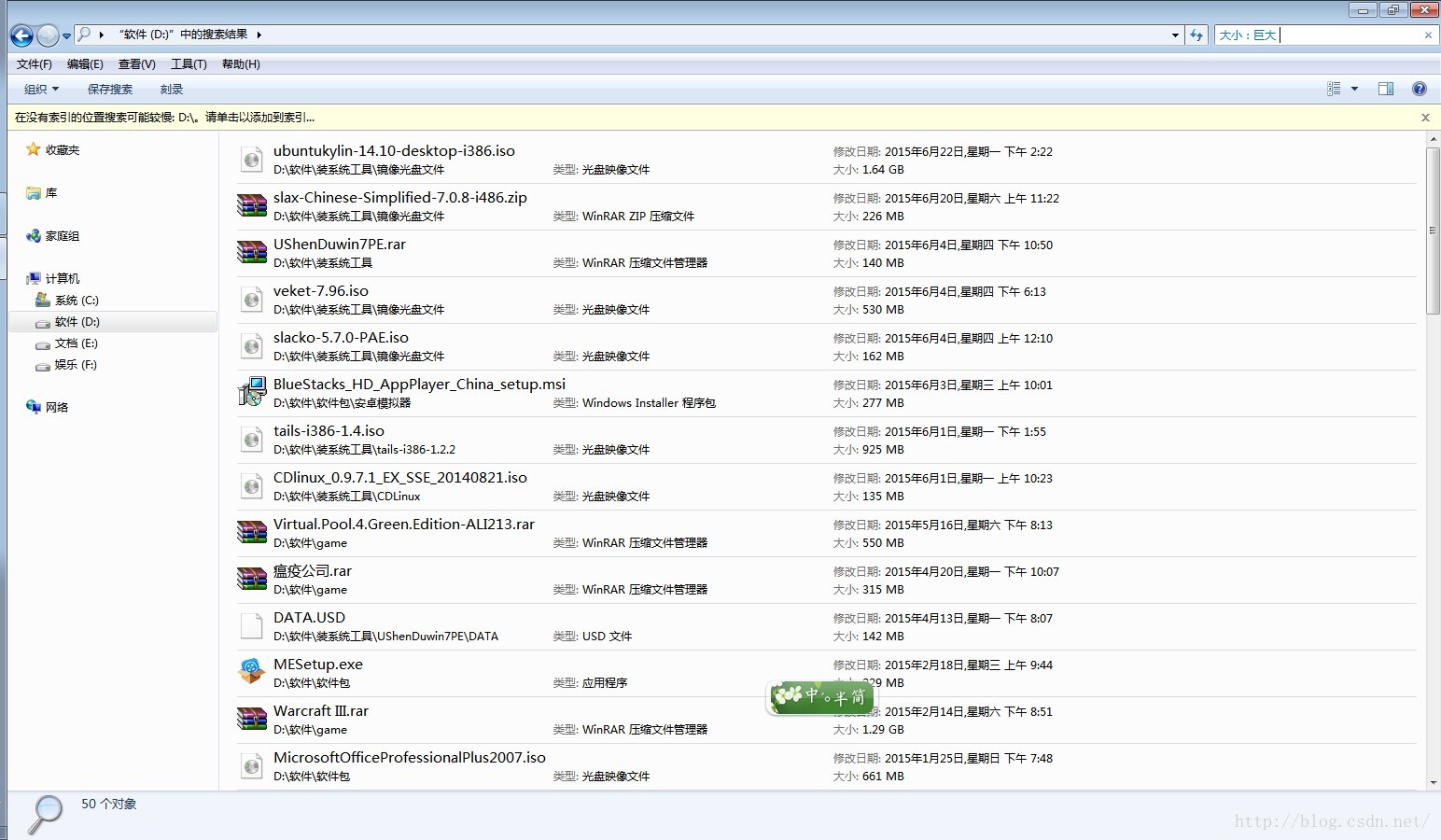Click the MESetup.exe application icon
This screenshot has height=840, width=1441.
[251, 672]
